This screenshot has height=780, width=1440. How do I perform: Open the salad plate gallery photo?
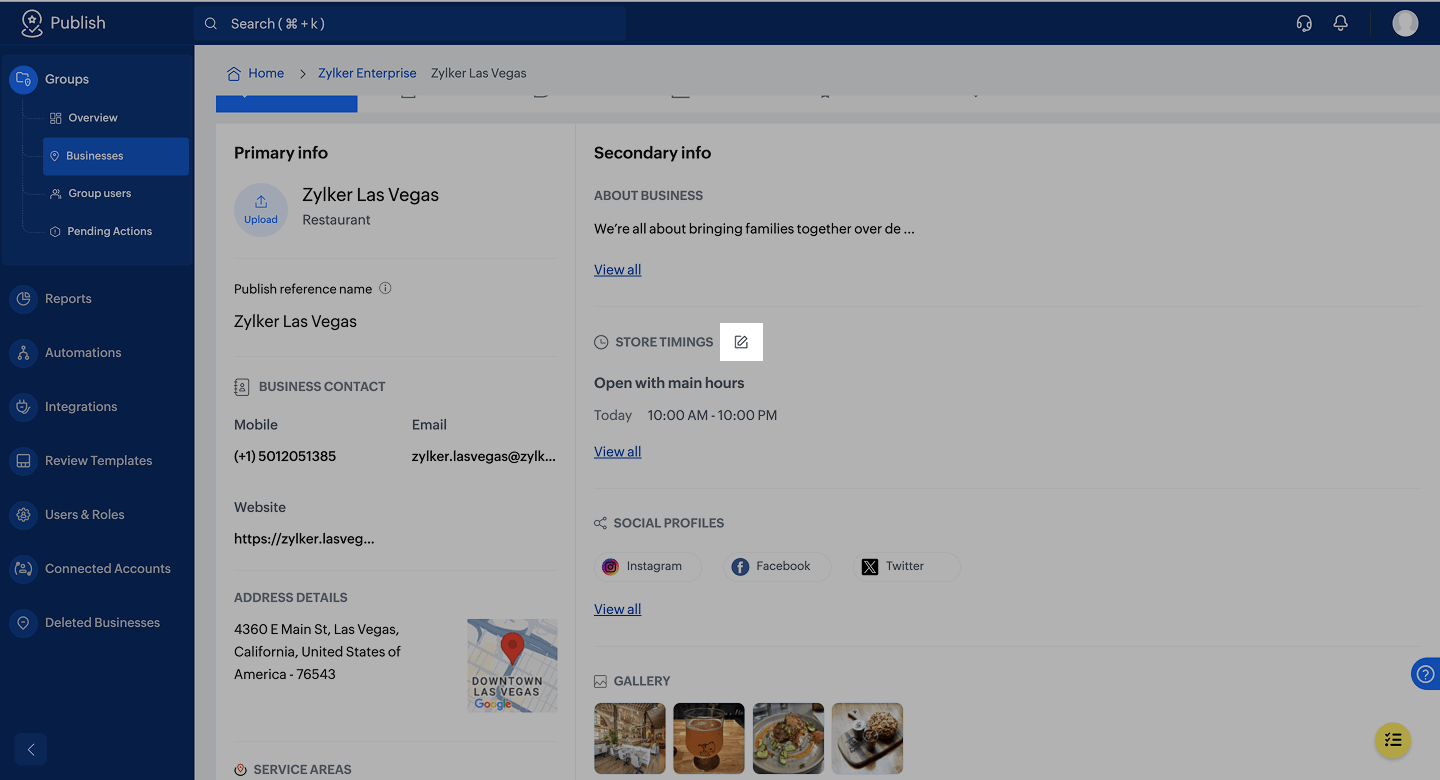coord(788,738)
